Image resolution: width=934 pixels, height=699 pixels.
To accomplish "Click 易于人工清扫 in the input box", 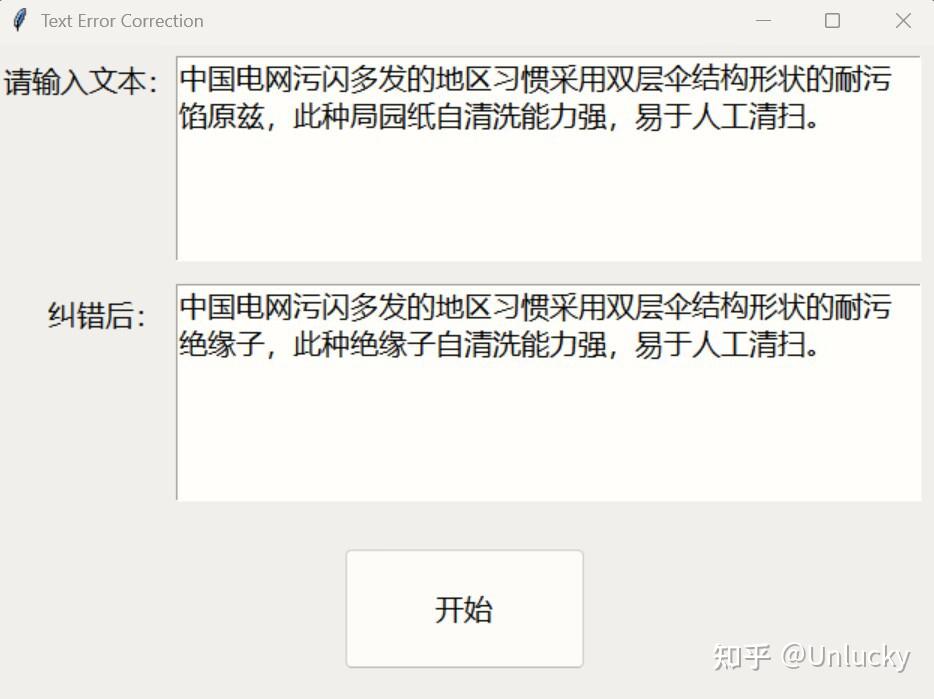I will tap(720, 116).
